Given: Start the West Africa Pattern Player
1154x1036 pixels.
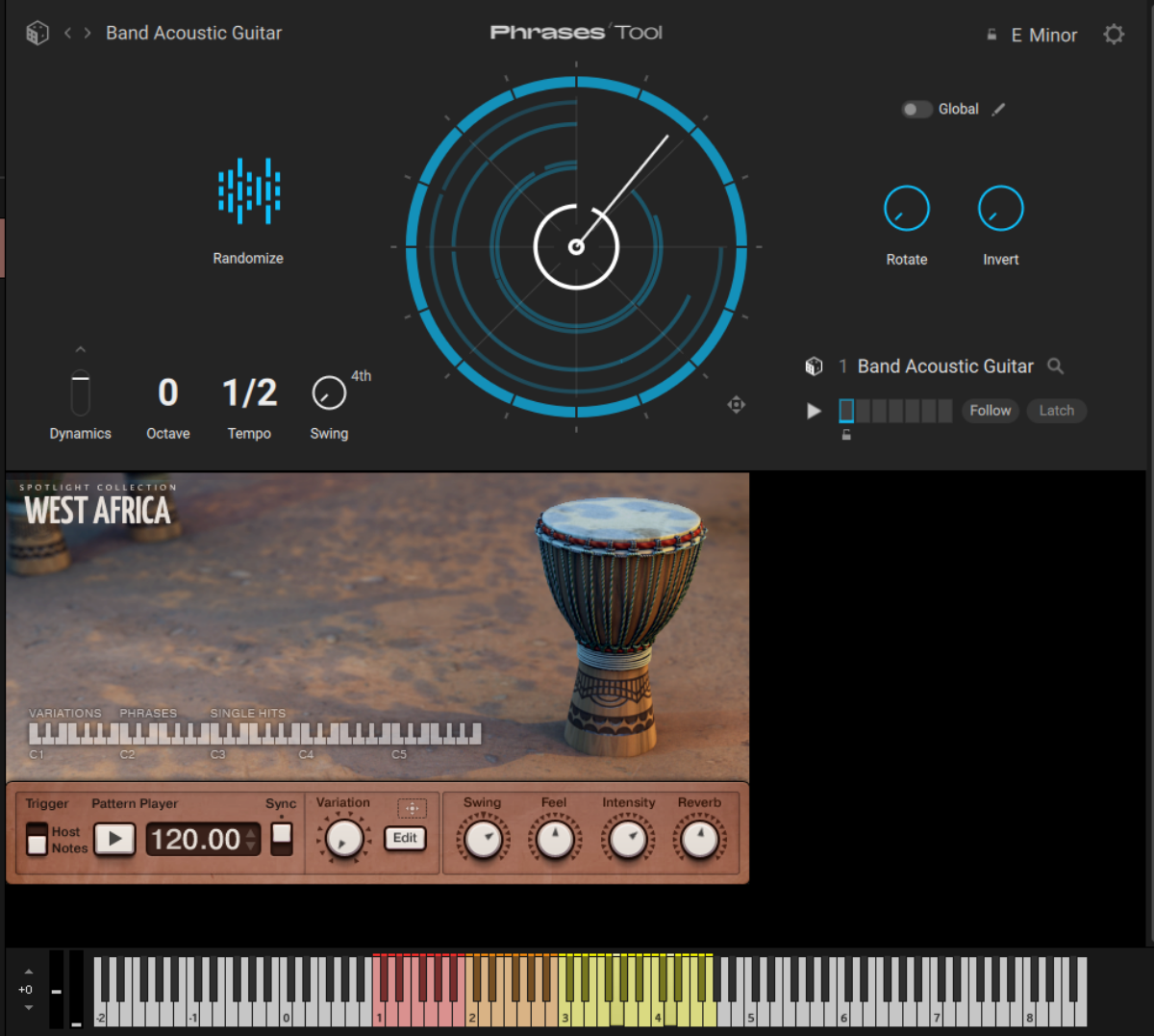Looking at the screenshot, I should [x=114, y=839].
